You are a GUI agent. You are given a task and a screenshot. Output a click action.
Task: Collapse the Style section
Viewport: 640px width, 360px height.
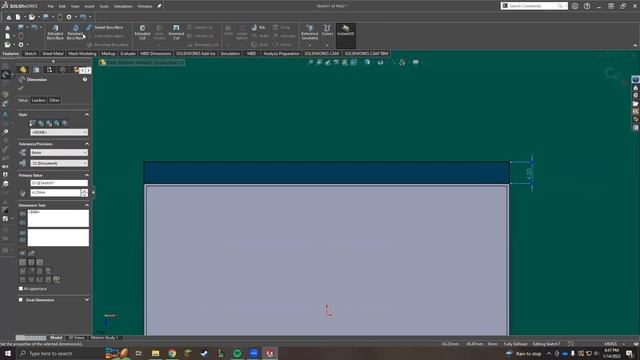[87, 115]
